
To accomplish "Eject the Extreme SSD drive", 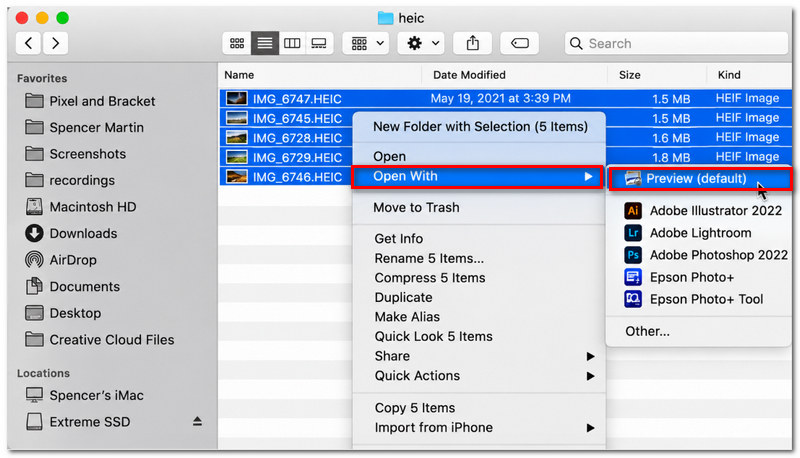I will tap(197, 421).
